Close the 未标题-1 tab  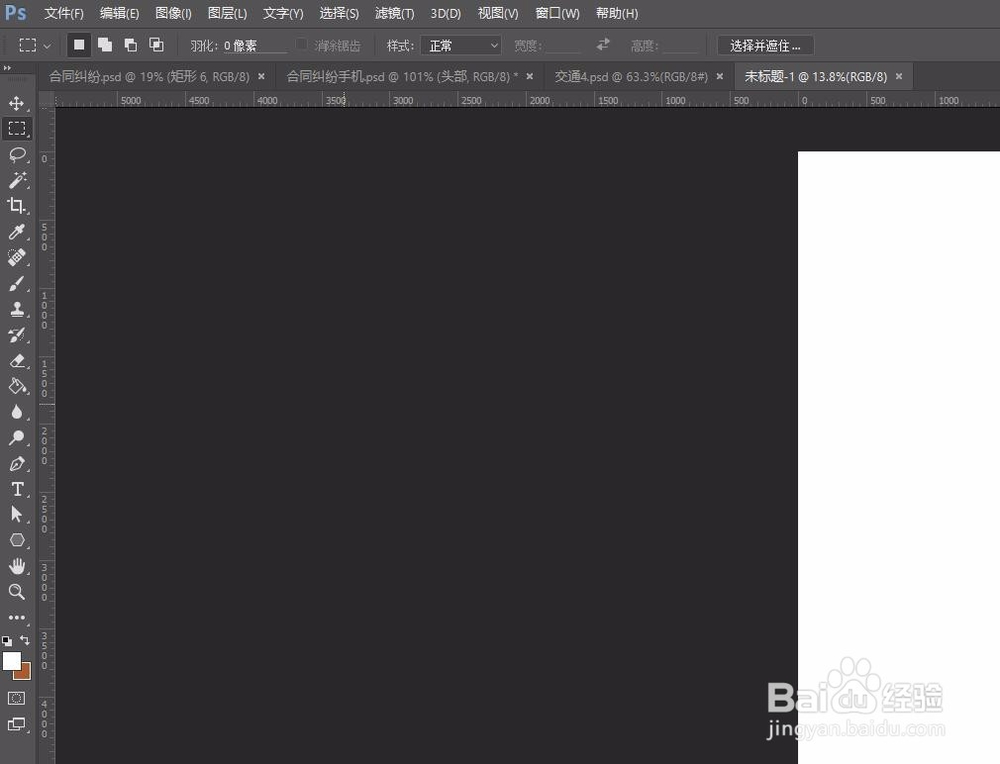click(899, 77)
